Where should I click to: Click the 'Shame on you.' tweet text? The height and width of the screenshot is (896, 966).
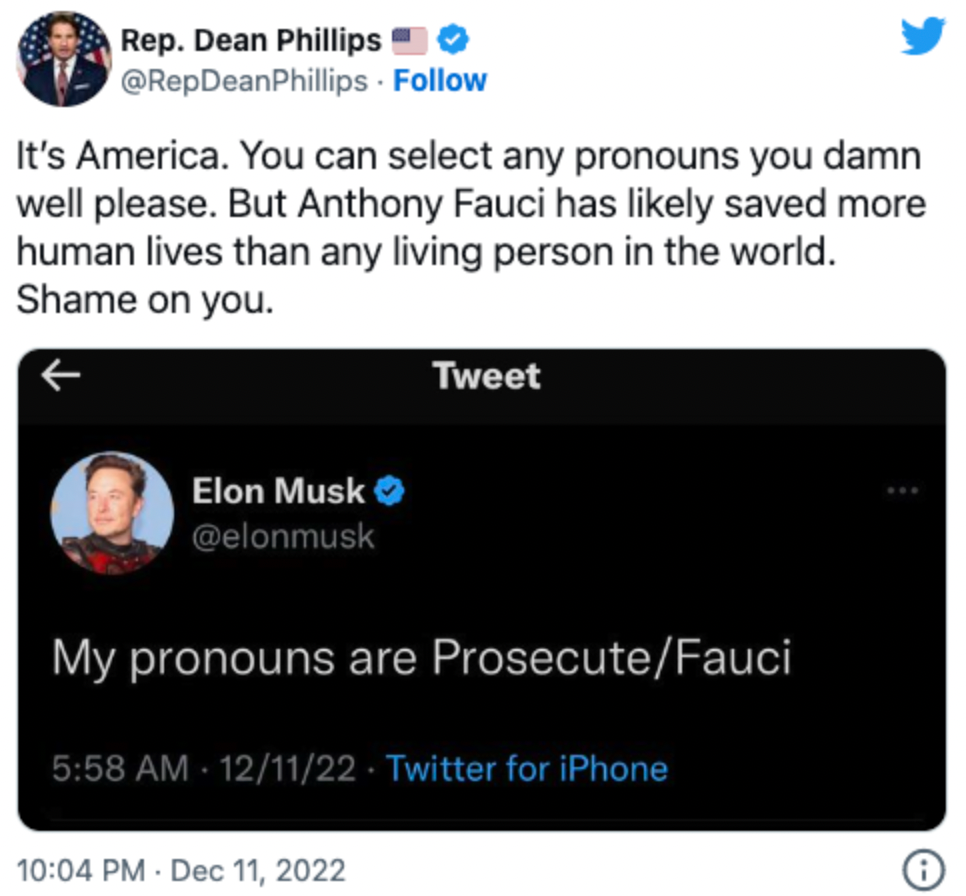point(145,300)
